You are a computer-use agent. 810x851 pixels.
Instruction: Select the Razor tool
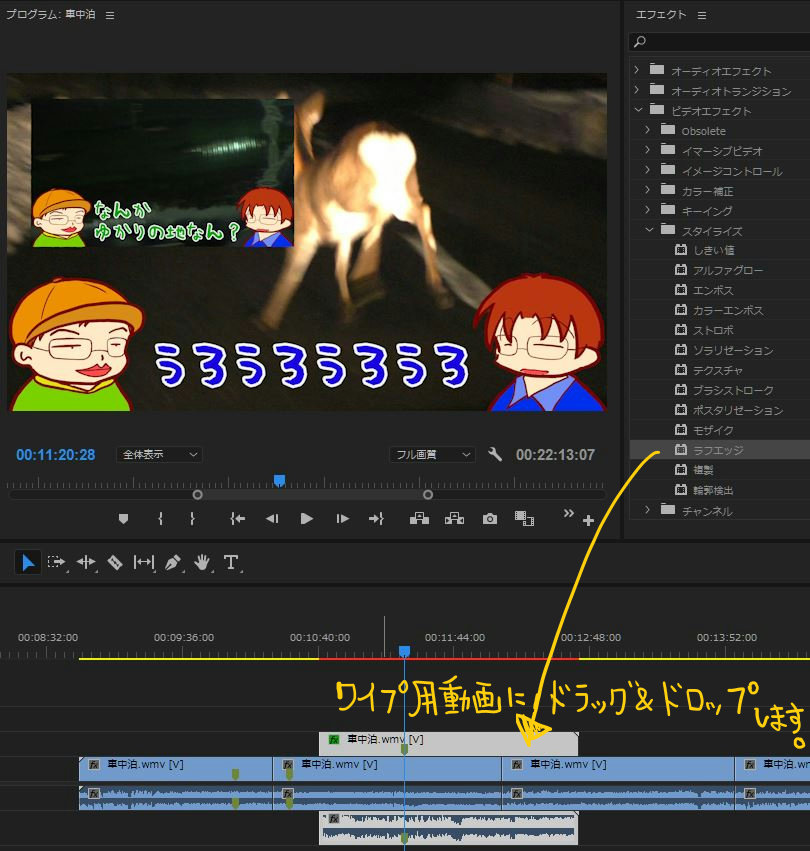pyautogui.click(x=114, y=561)
